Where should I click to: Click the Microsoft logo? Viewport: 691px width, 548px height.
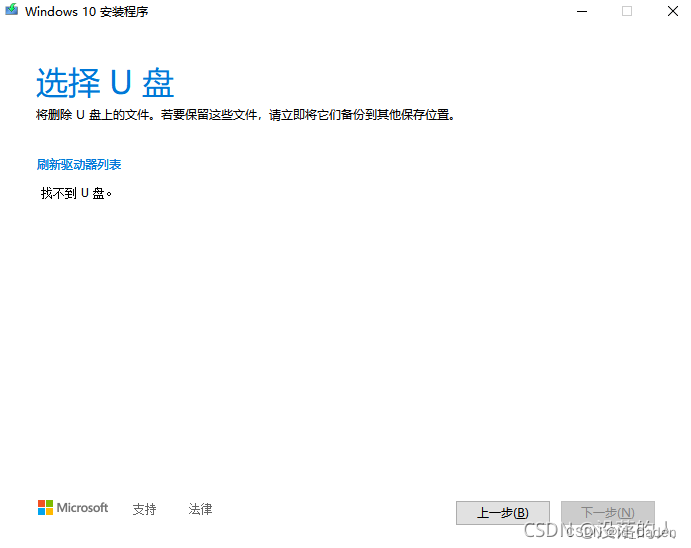tap(73, 508)
